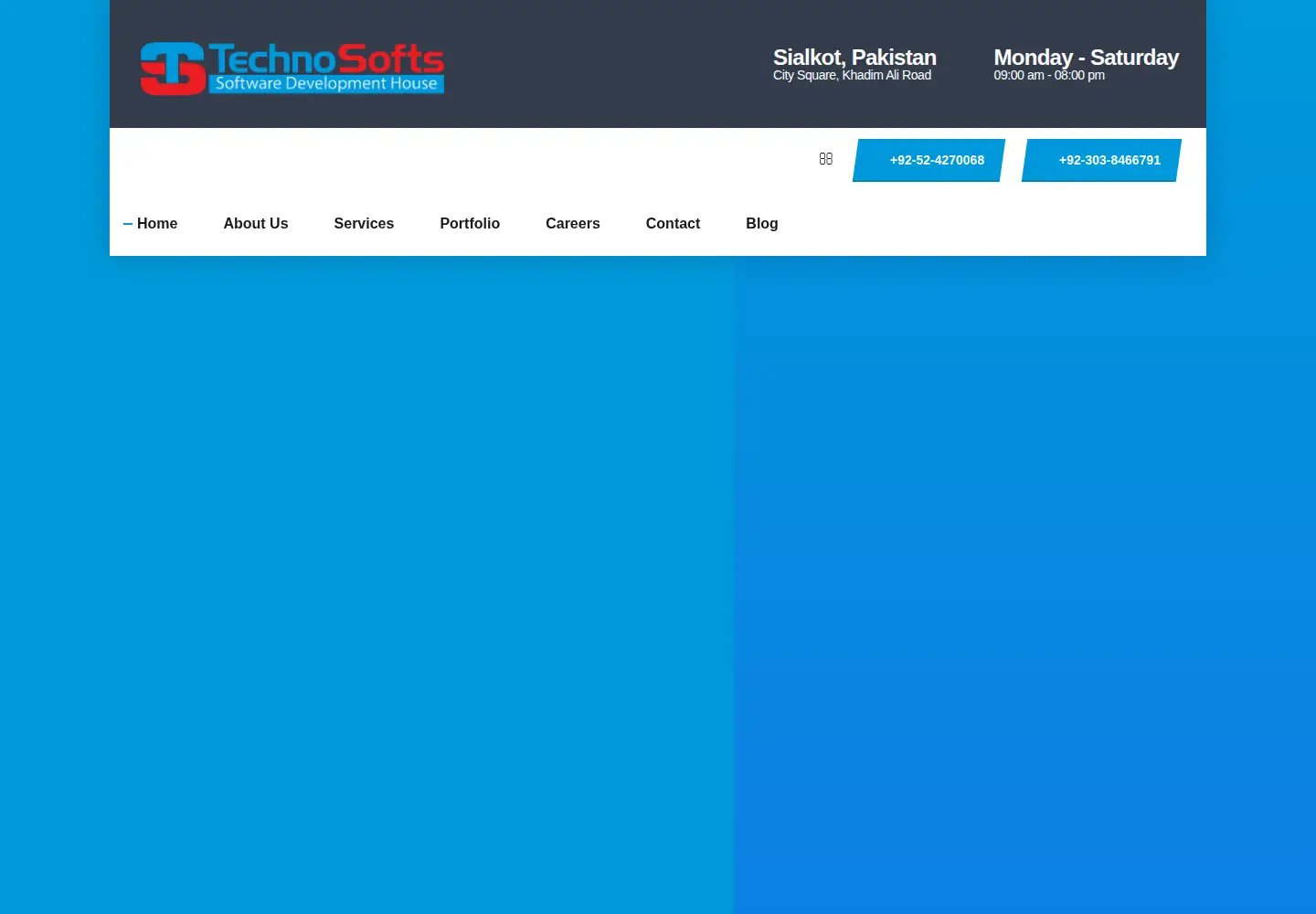Select City Square, Khadim Ali Road text
The image size is (1316, 914).
tap(852, 75)
